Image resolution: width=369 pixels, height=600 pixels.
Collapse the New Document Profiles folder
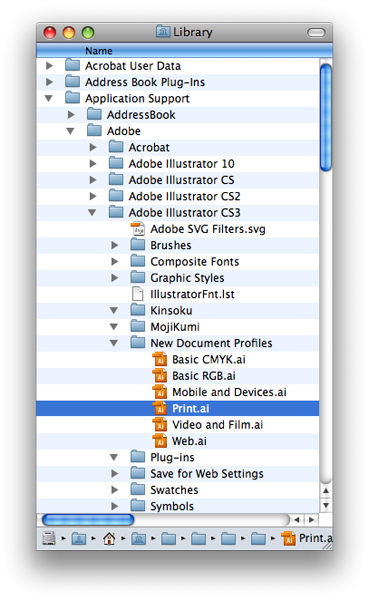pos(114,343)
